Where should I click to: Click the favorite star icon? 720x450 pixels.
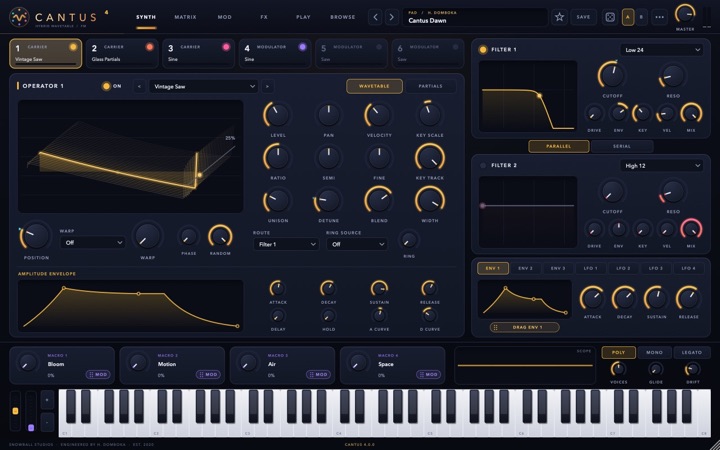559,17
